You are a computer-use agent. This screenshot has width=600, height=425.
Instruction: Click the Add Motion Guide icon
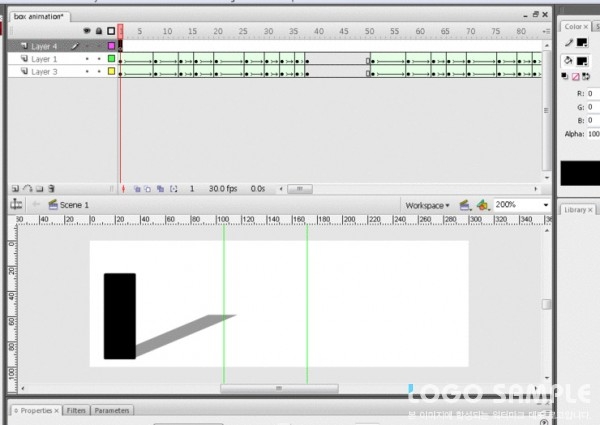[27, 188]
